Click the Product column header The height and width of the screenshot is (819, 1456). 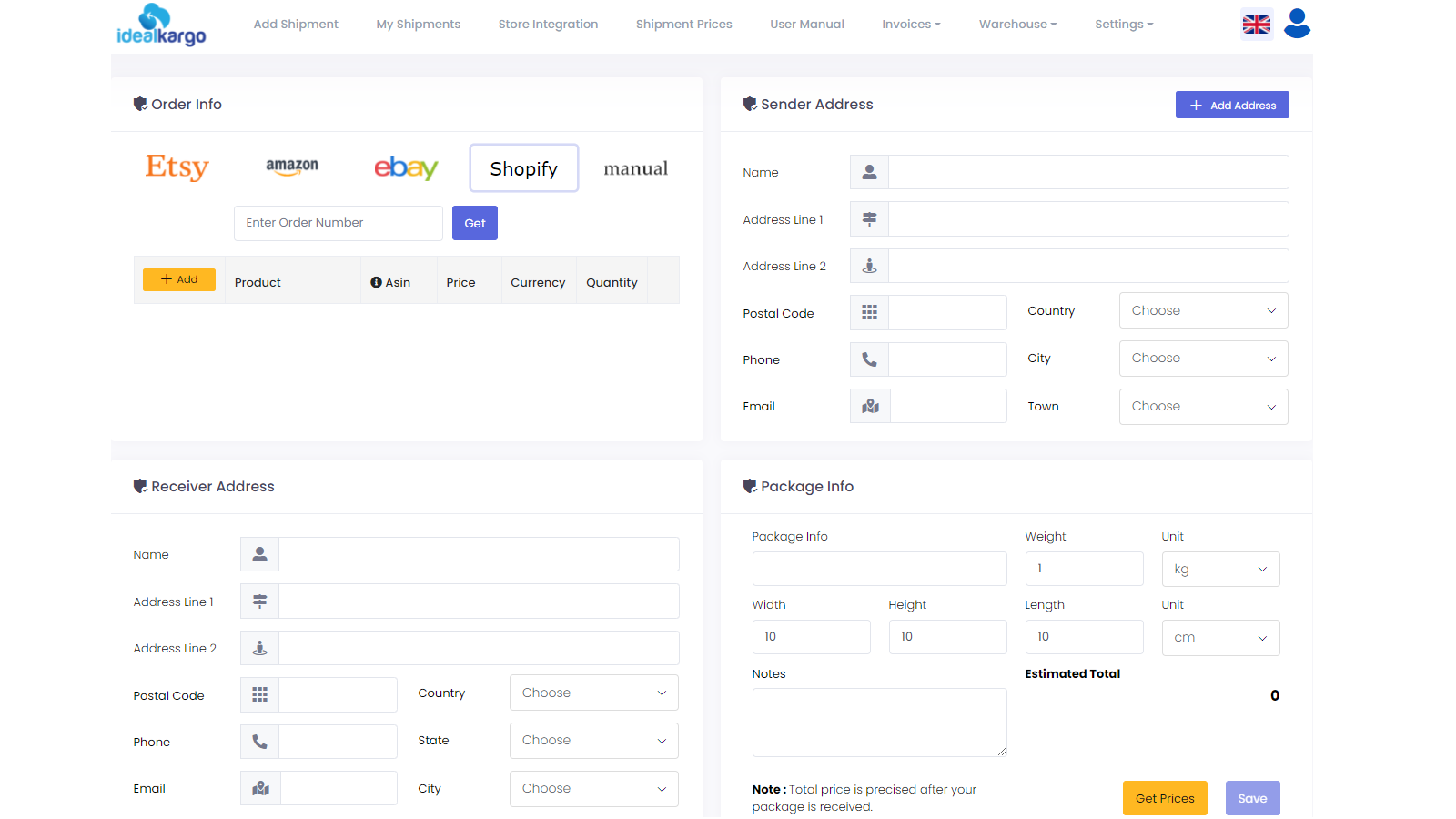258,282
